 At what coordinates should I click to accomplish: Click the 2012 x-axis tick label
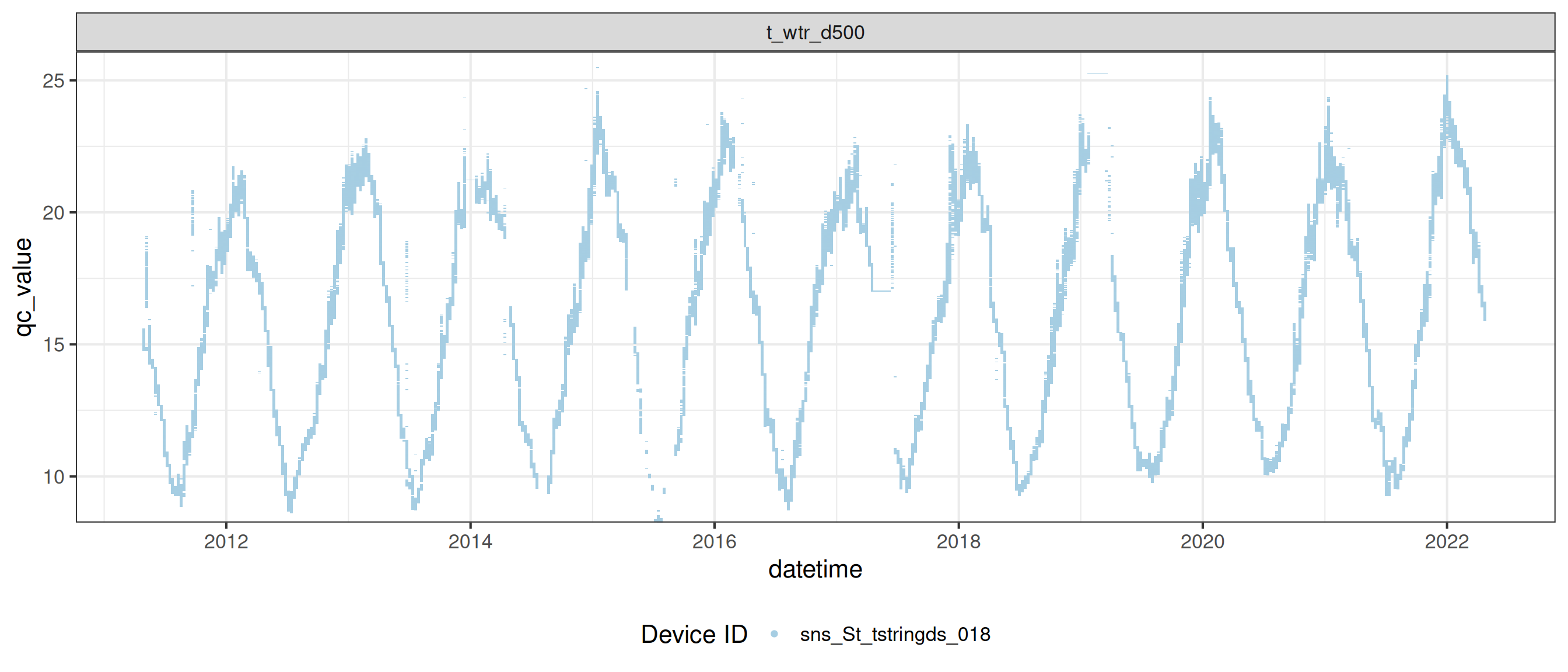pos(226,541)
